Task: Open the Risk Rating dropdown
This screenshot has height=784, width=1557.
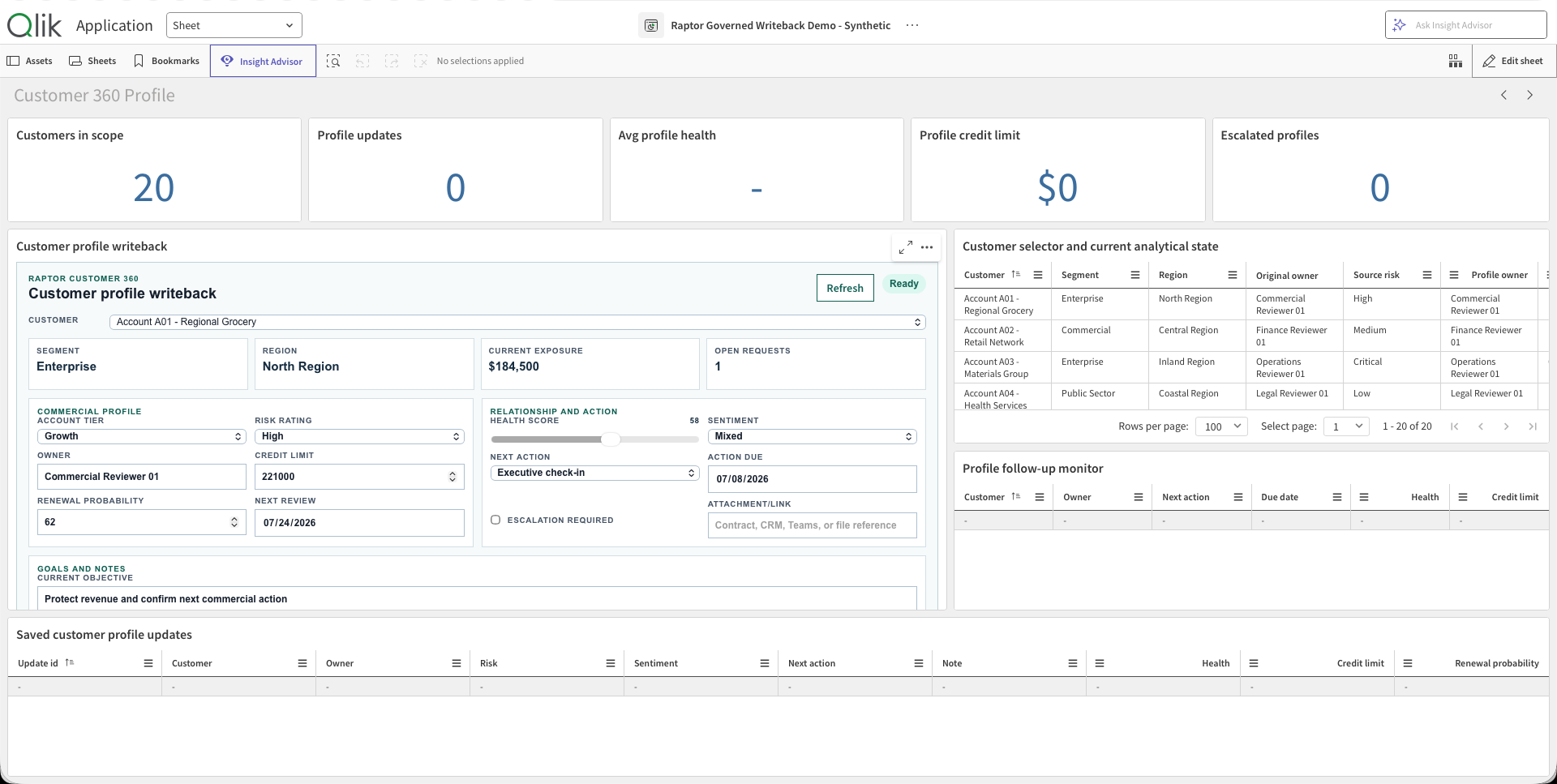Action: pyautogui.click(x=359, y=436)
